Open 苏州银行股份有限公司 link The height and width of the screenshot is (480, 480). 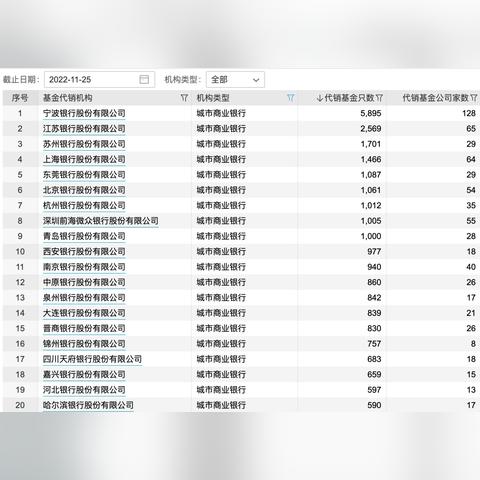click(x=84, y=144)
